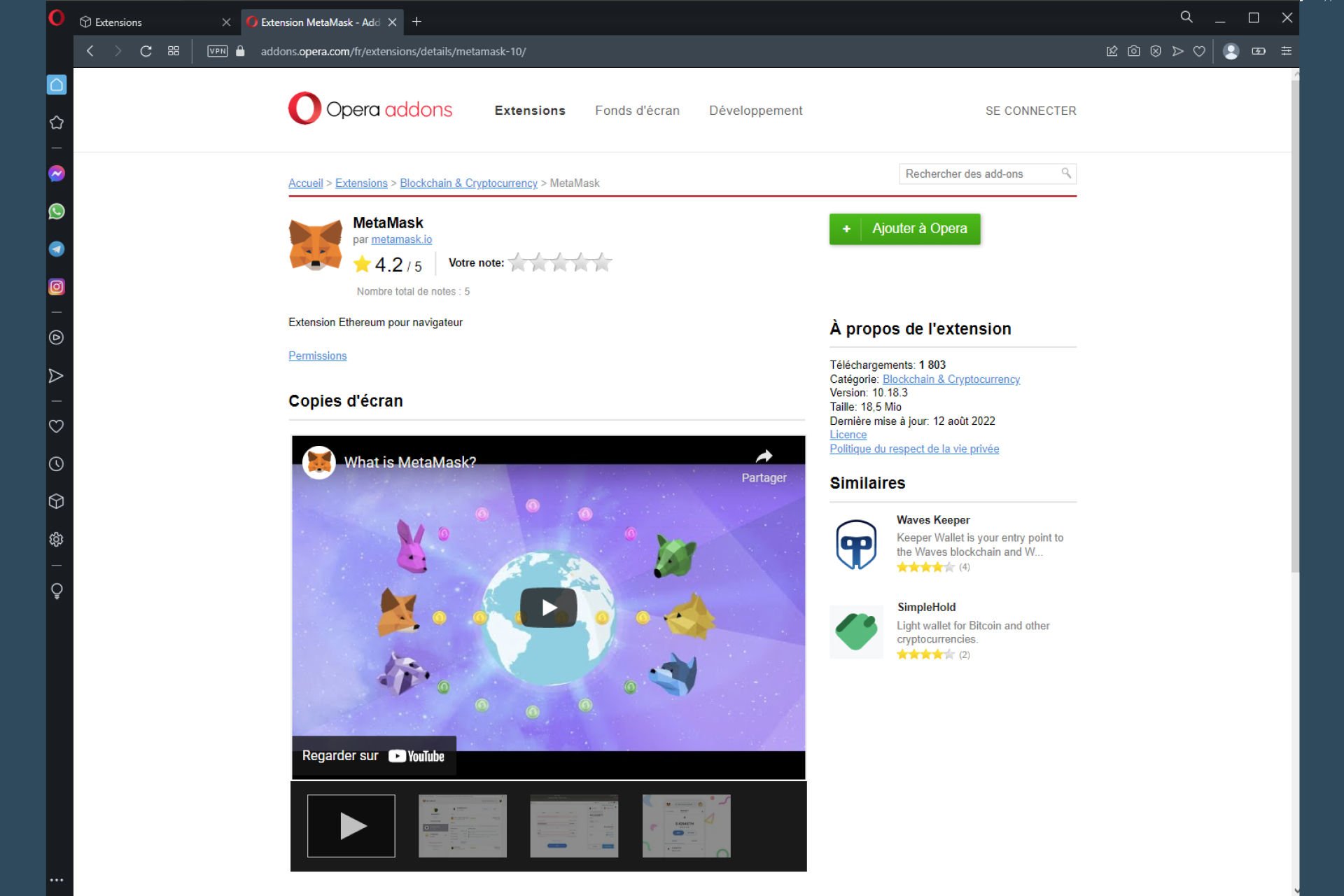Open the Extensions nav menu item
Screen dimensions: 1344x896
530,111
